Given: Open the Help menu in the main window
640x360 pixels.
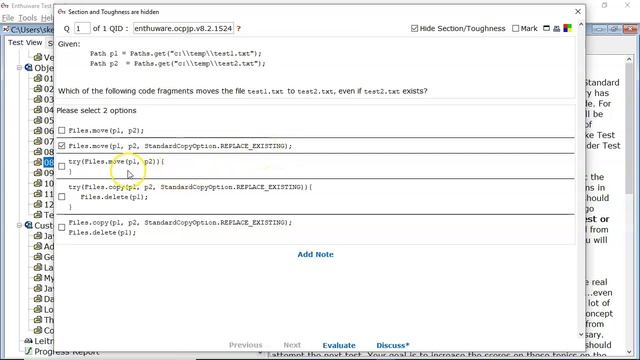Looking at the screenshot, I should [47, 18].
